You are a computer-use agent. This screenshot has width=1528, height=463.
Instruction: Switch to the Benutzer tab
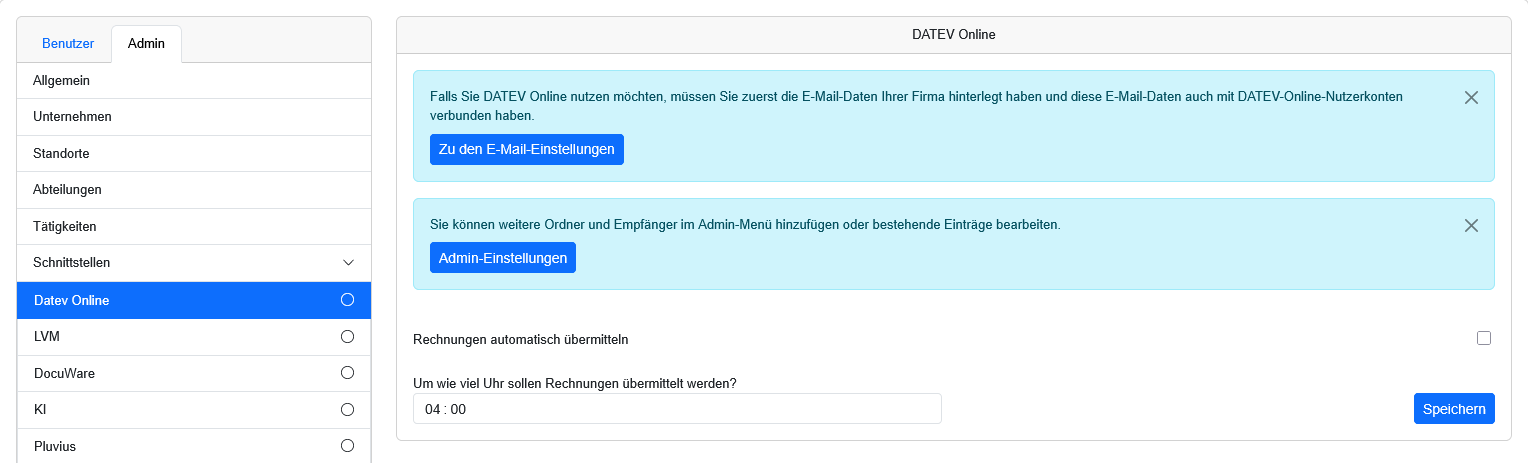68,44
